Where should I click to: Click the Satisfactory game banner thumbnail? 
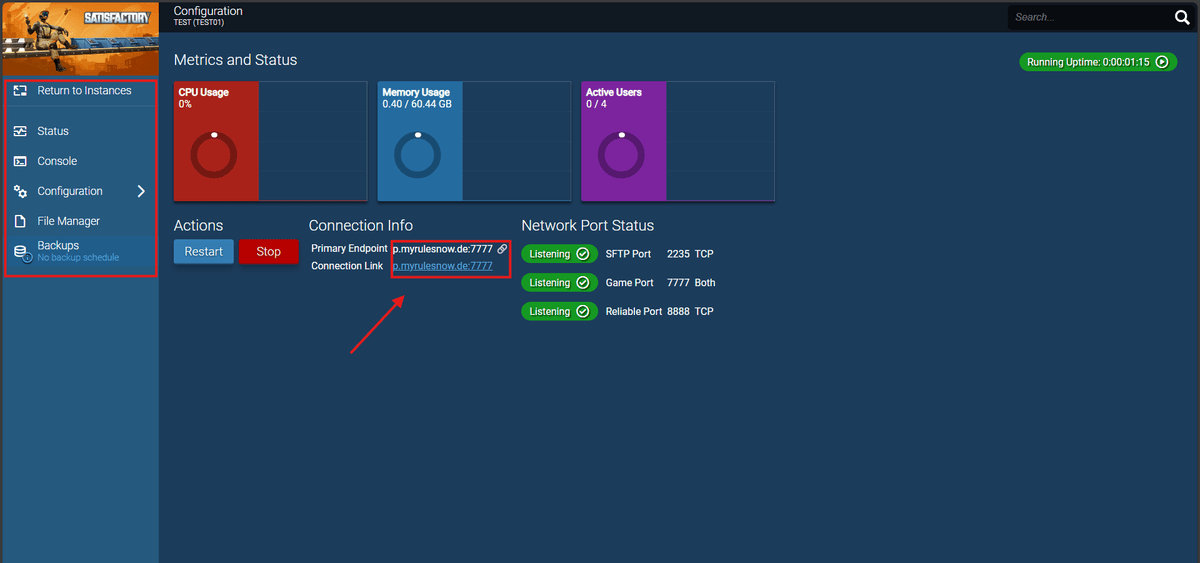point(79,38)
